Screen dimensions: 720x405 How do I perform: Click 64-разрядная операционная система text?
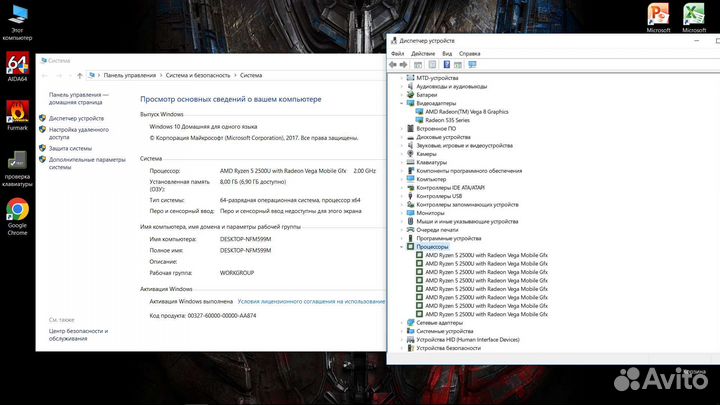pos(290,200)
